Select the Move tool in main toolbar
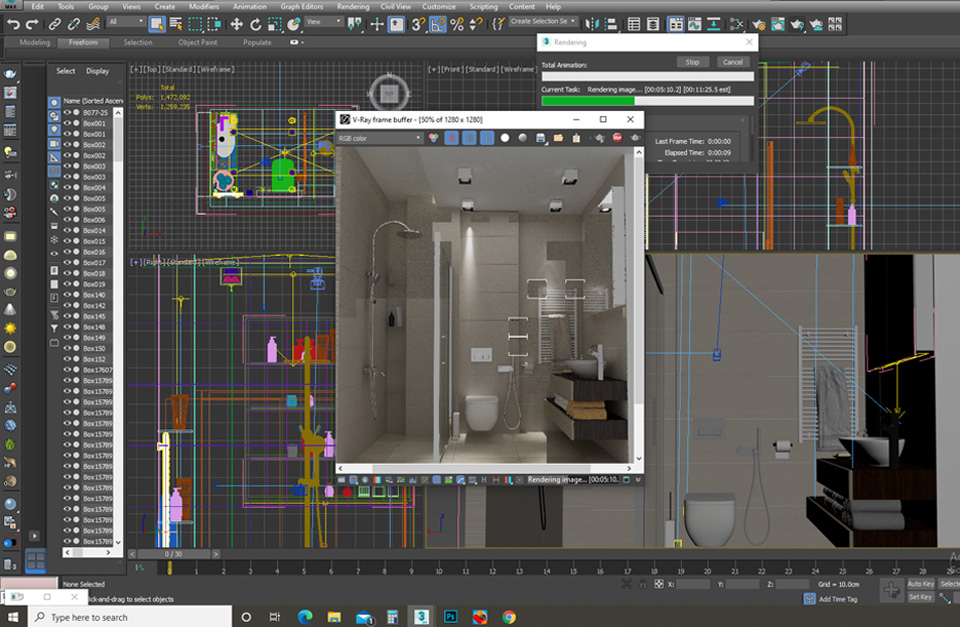Viewport: 960px width, 627px height. [x=237, y=23]
